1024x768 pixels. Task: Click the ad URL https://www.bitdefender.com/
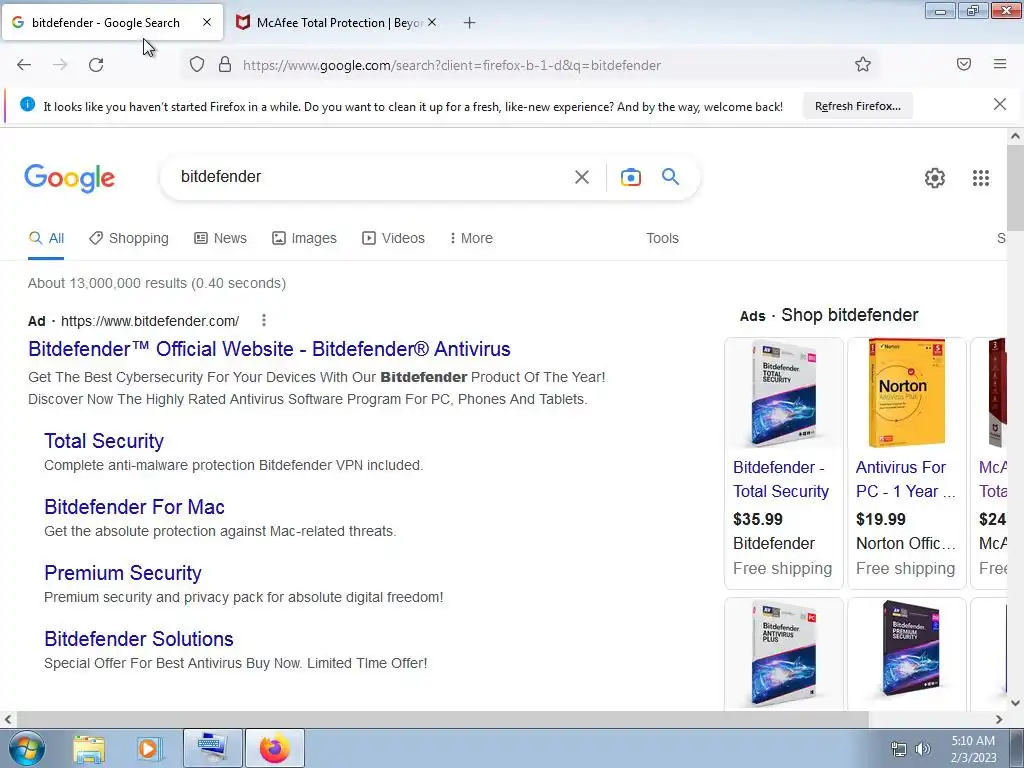(150, 321)
